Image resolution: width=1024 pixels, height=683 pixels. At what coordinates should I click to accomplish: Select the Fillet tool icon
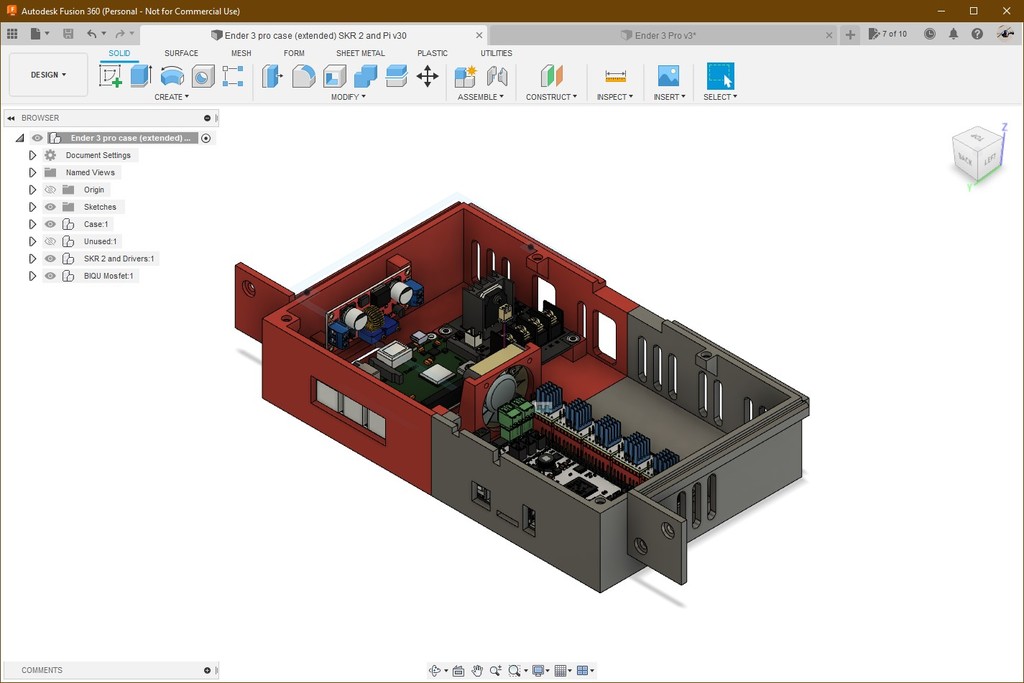pyautogui.click(x=303, y=76)
